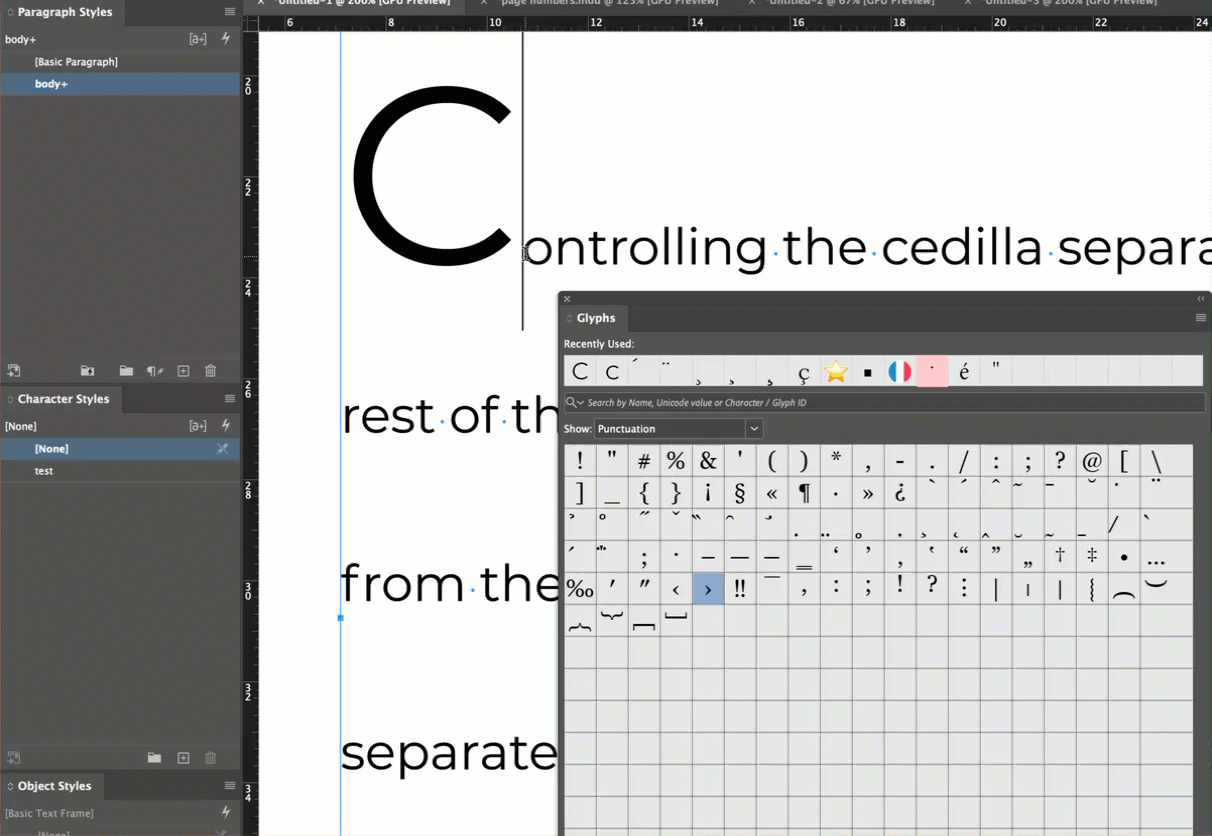Viewport: 1212px width, 836px height.
Task: Clear overrides using Paragraph Styles [a+] icon
Action: 198,39
